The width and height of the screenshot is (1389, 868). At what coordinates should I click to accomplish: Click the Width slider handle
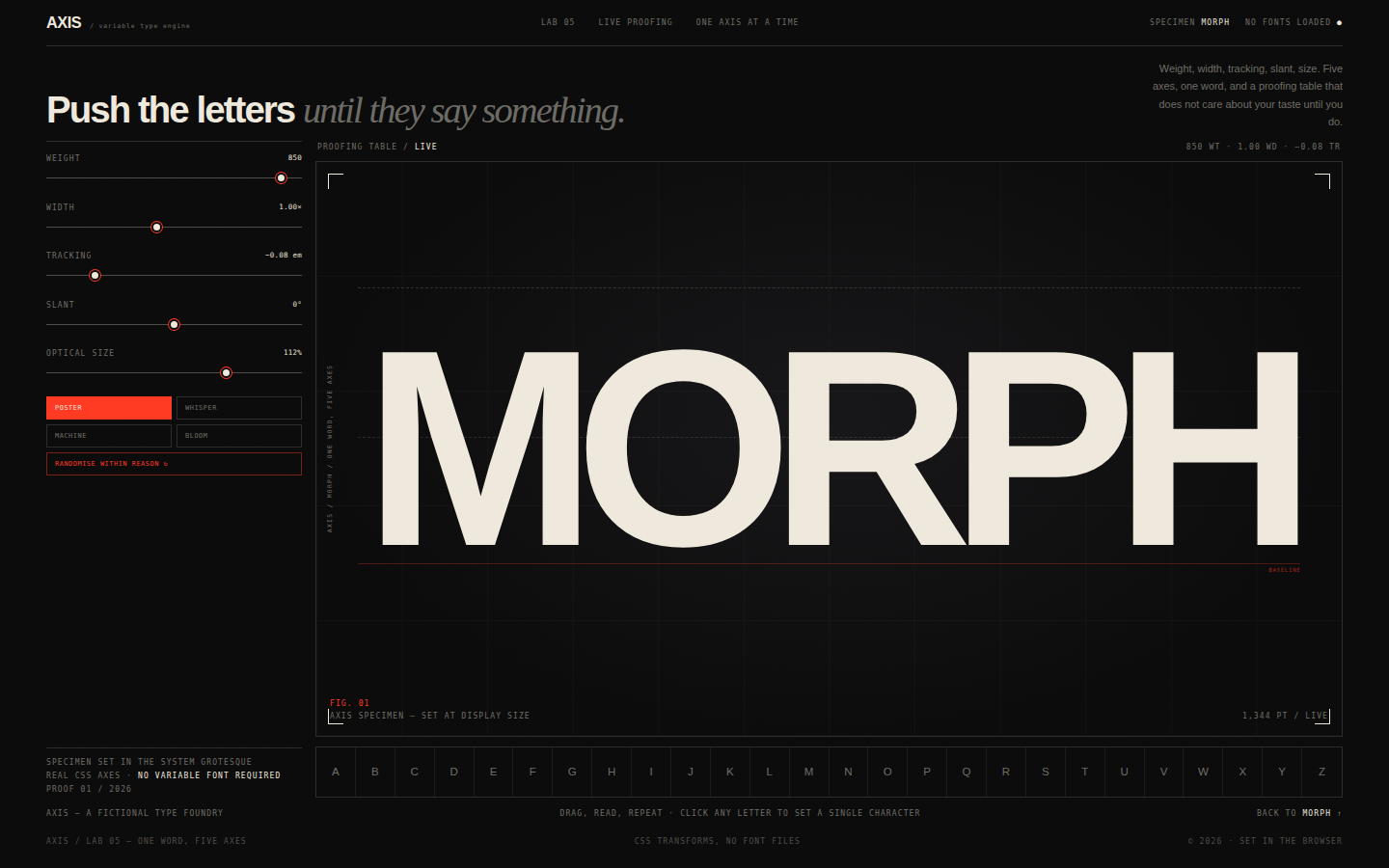(x=157, y=228)
